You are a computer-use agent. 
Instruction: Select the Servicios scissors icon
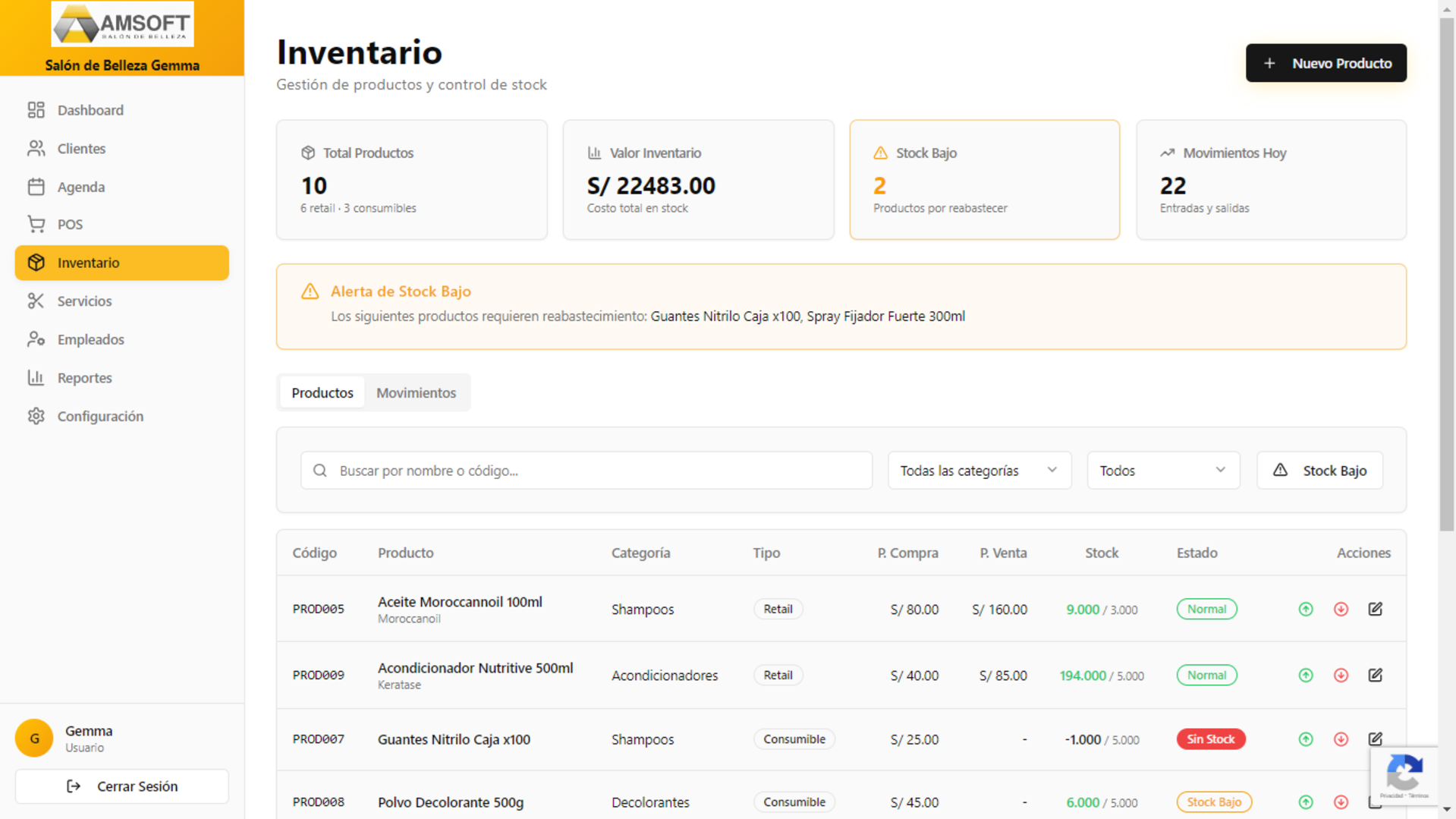(x=36, y=301)
